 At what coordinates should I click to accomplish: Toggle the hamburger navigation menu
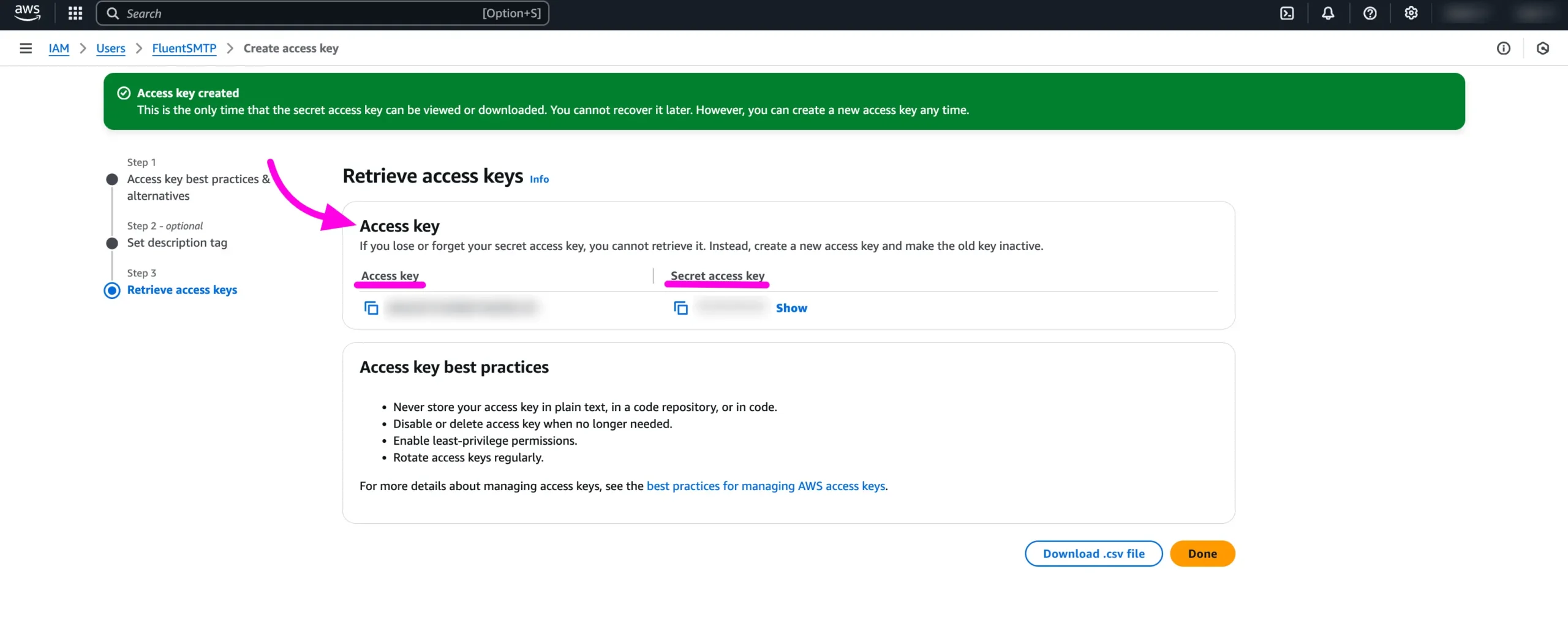coord(26,48)
